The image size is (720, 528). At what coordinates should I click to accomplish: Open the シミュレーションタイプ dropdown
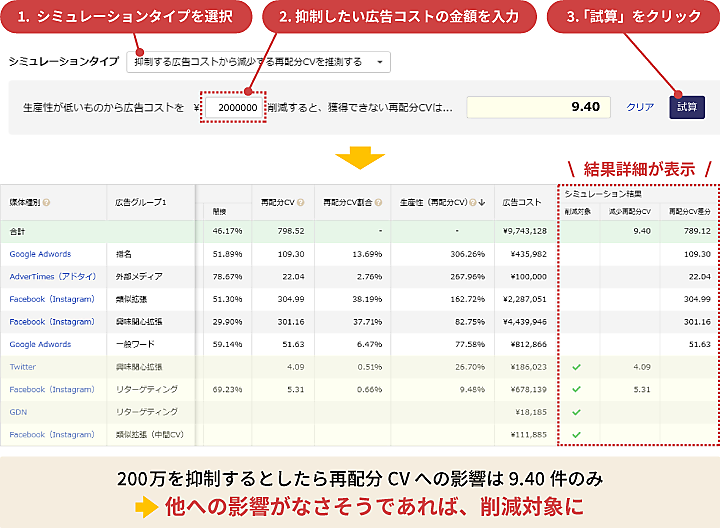pyautogui.click(x=258, y=62)
